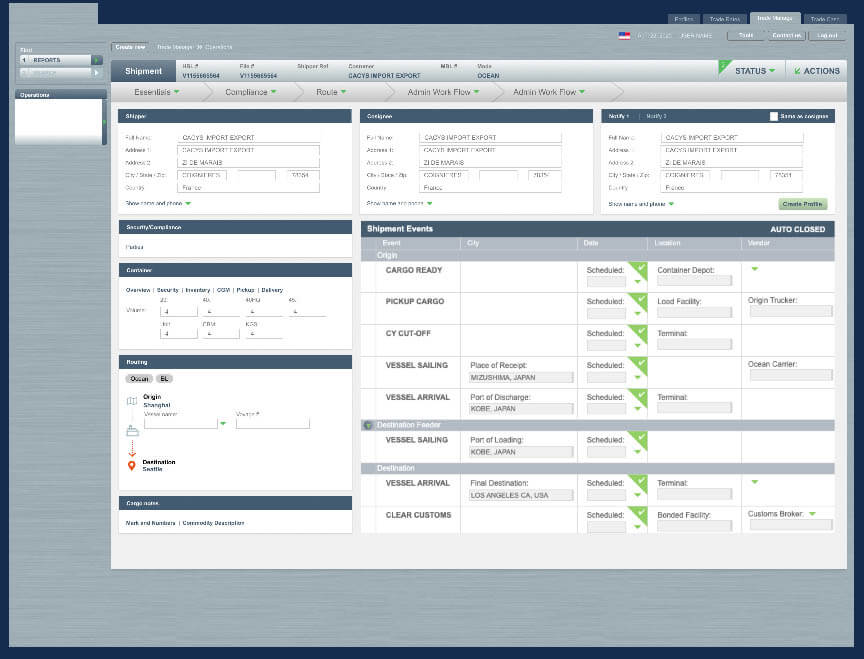The width and height of the screenshot is (864, 659).
Task: Expand shipper's Show name and phone
Action: tap(158, 203)
